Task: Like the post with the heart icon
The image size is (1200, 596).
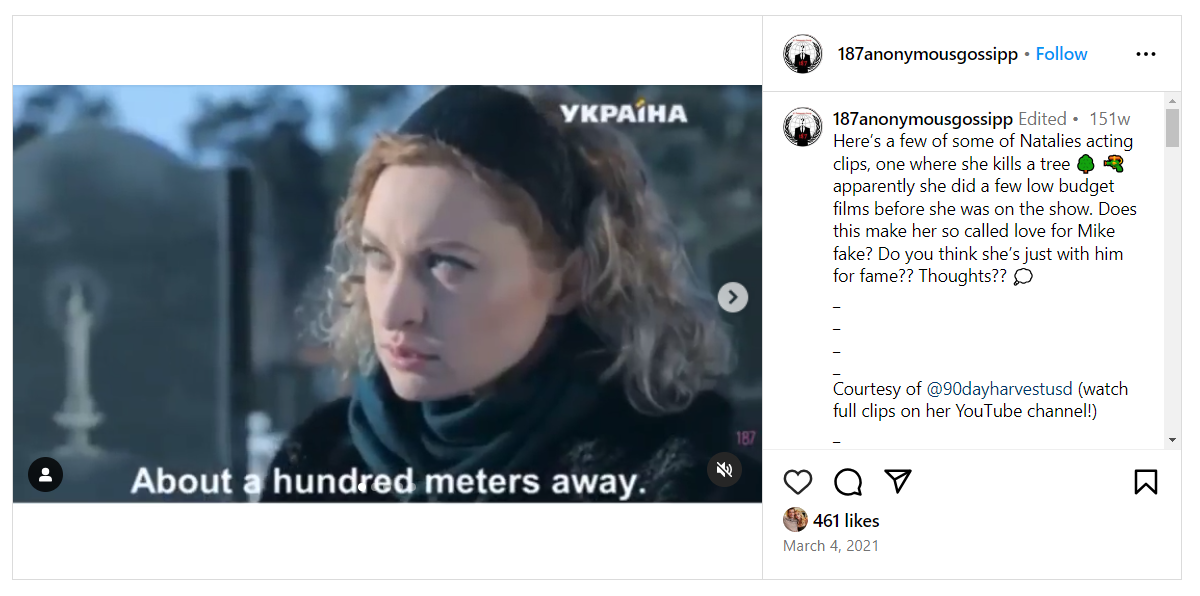Action: pyautogui.click(x=798, y=482)
